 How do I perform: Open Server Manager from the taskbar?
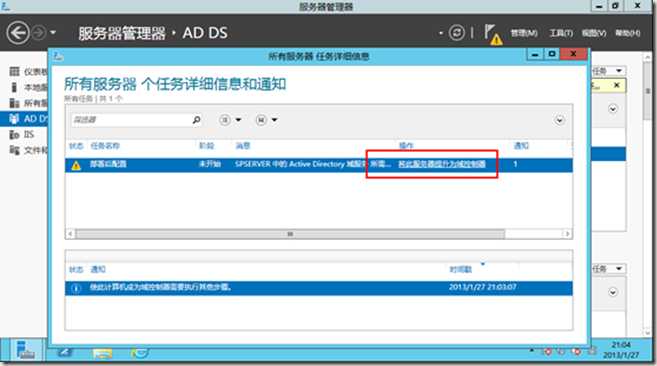pyautogui.click(x=26, y=350)
